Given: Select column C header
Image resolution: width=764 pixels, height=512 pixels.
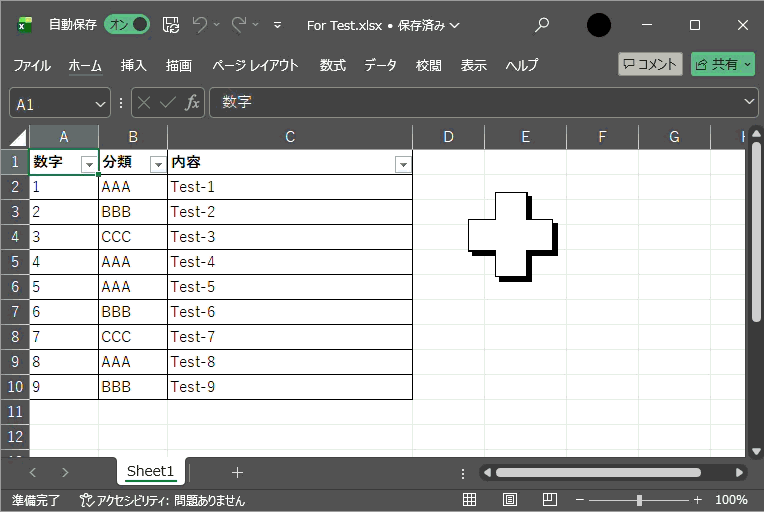Looking at the screenshot, I should point(290,137).
